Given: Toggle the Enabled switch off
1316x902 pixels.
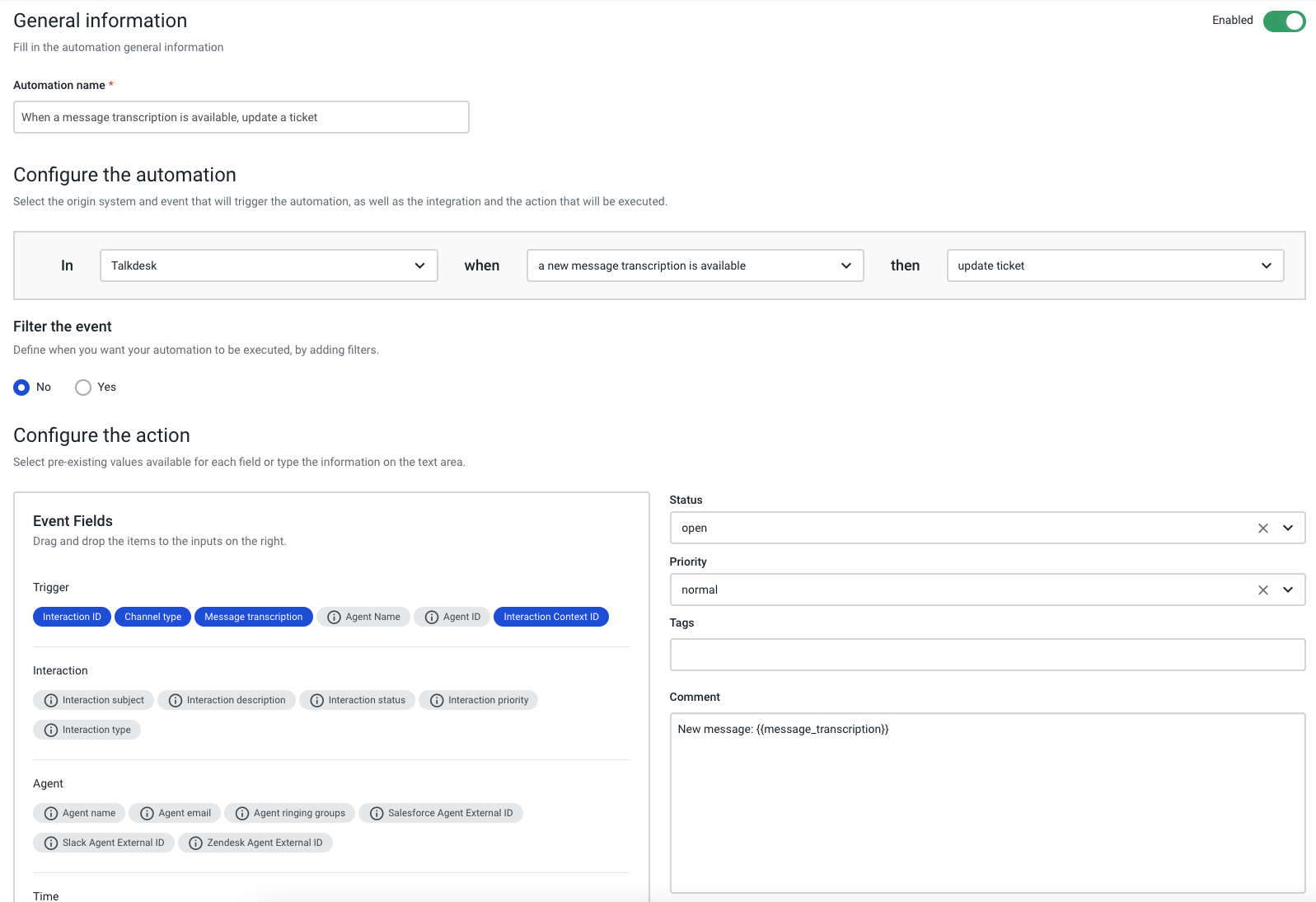Looking at the screenshot, I should click(1284, 21).
